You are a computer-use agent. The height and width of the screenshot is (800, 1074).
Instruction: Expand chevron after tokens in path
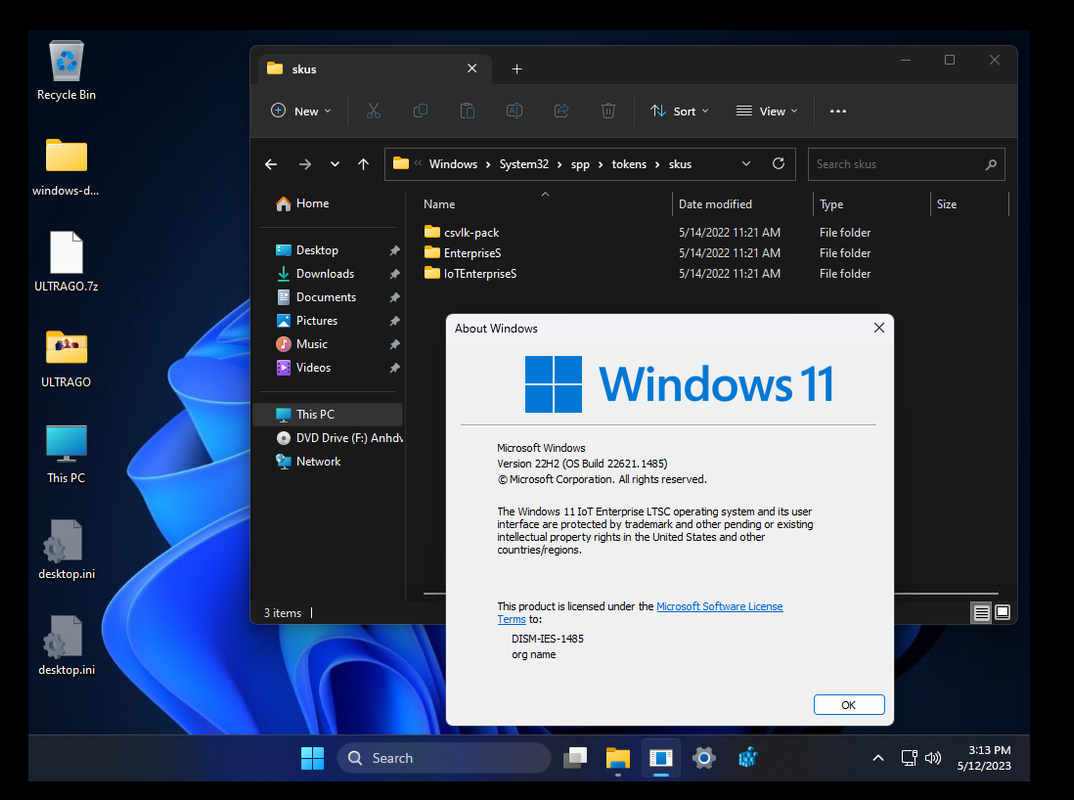click(658, 164)
